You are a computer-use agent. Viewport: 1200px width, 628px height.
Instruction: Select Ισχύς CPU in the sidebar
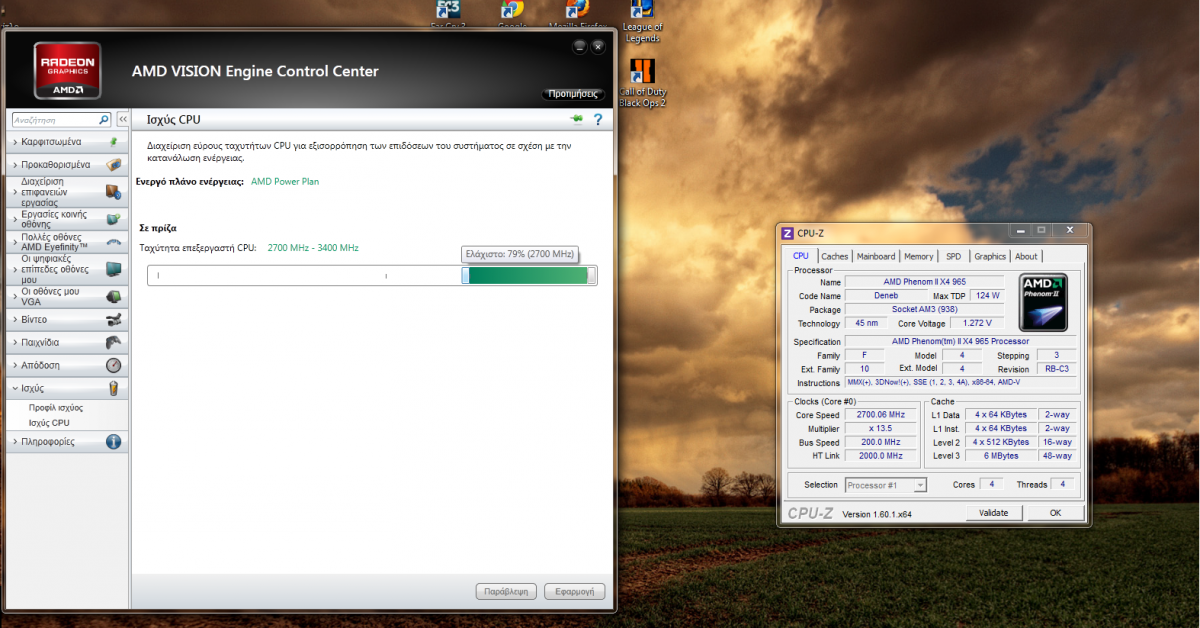click(x=49, y=423)
